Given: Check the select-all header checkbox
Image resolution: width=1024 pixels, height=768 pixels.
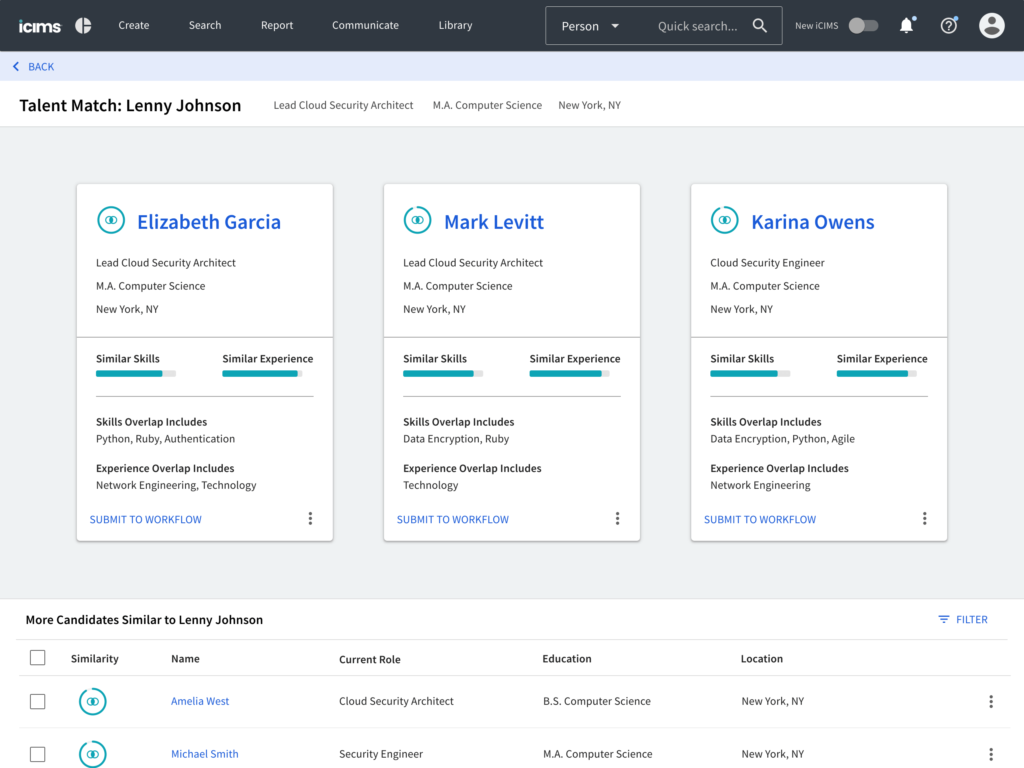Looking at the screenshot, I should click(38, 658).
